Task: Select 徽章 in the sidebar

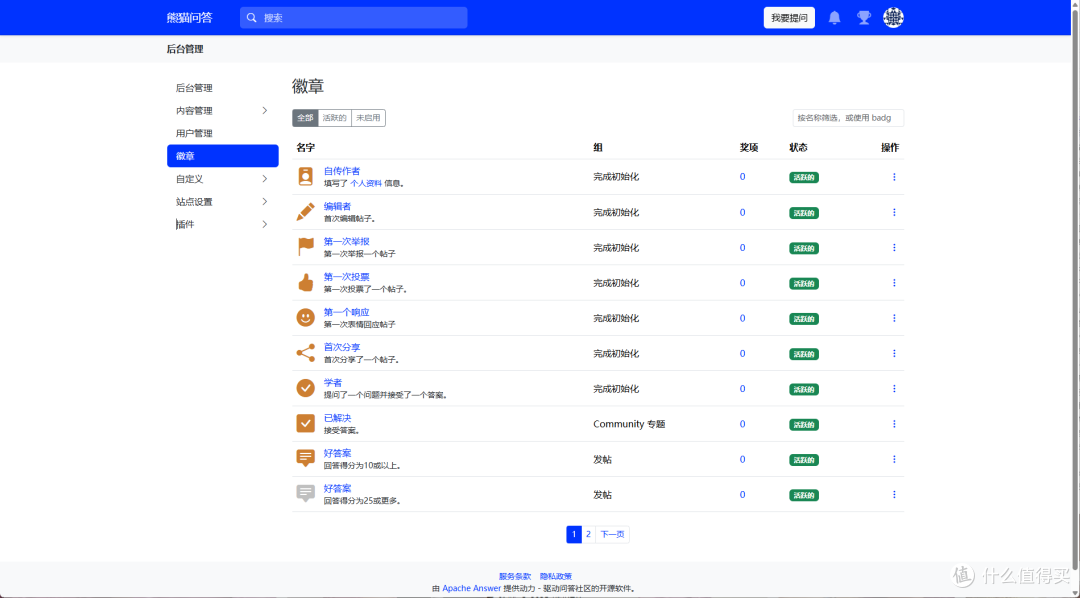Action: 222,156
